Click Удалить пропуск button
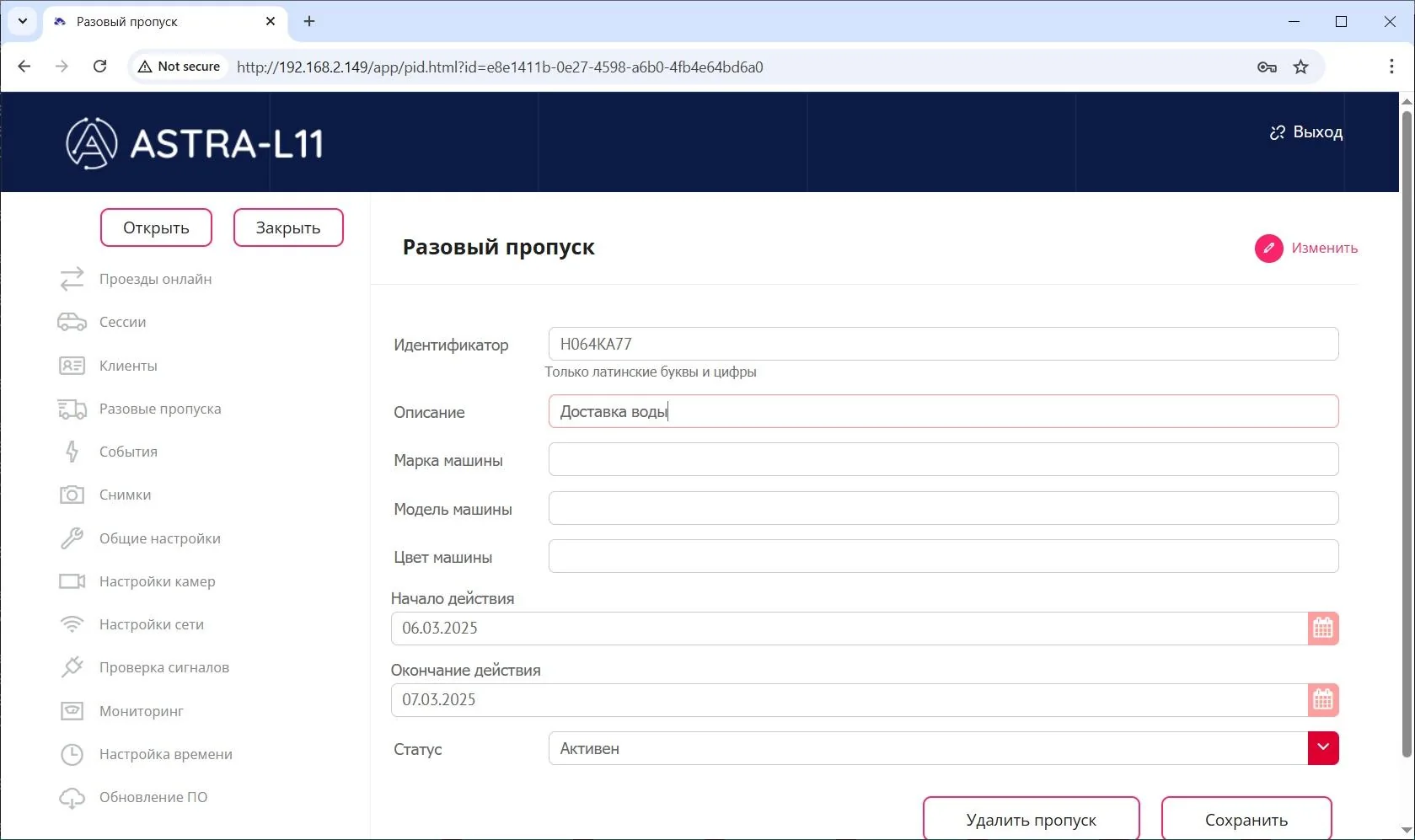 pos(1032,819)
